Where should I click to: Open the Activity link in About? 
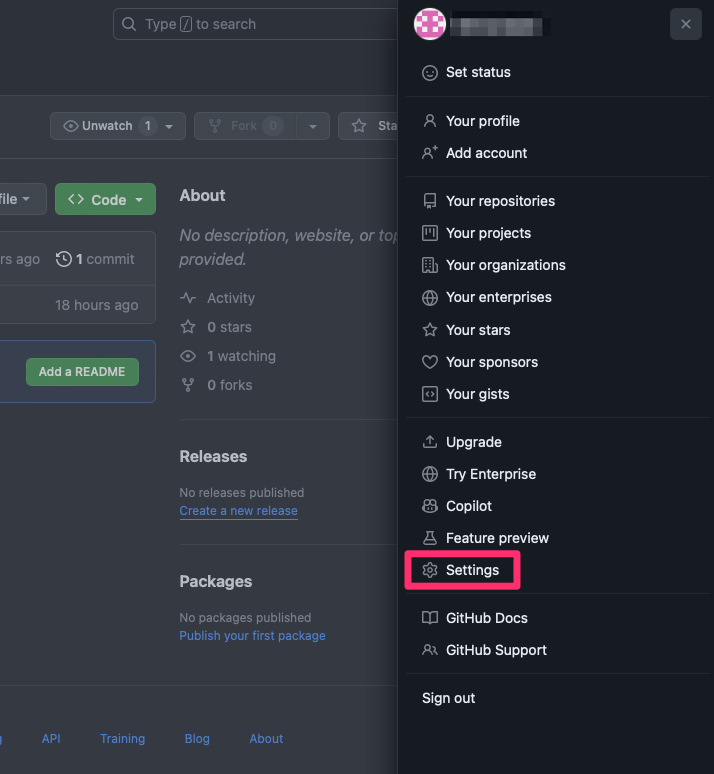[217, 298]
